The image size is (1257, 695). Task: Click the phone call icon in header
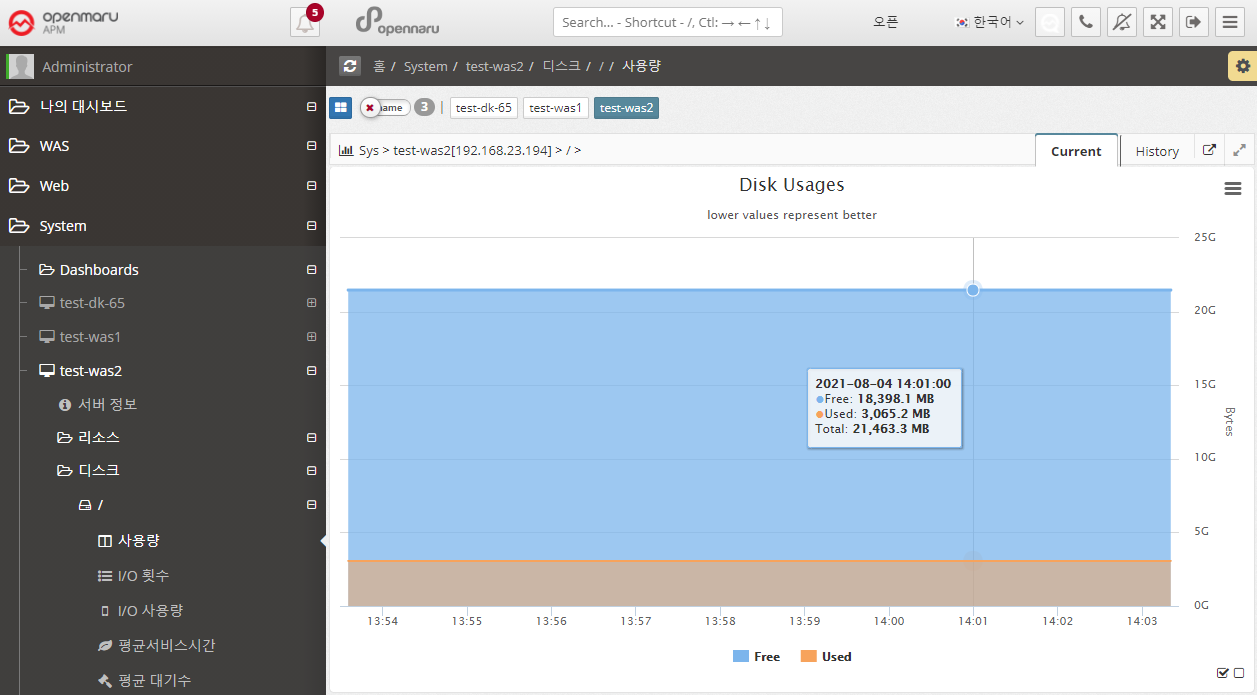click(x=1086, y=22)
